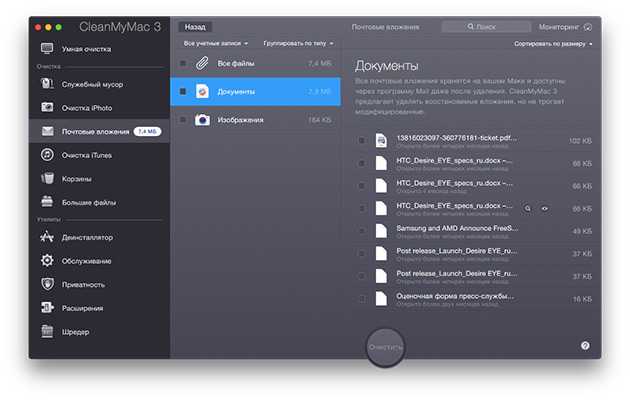Select Оценочная форма пресс-службы file name
The width and height of the screenshot is (630, 400).
pos(455,296)
